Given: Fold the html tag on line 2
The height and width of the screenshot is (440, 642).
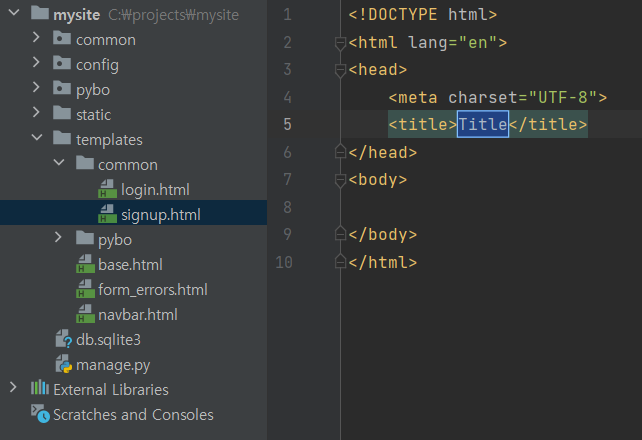Looking at the screenshot, I should 340,43.
